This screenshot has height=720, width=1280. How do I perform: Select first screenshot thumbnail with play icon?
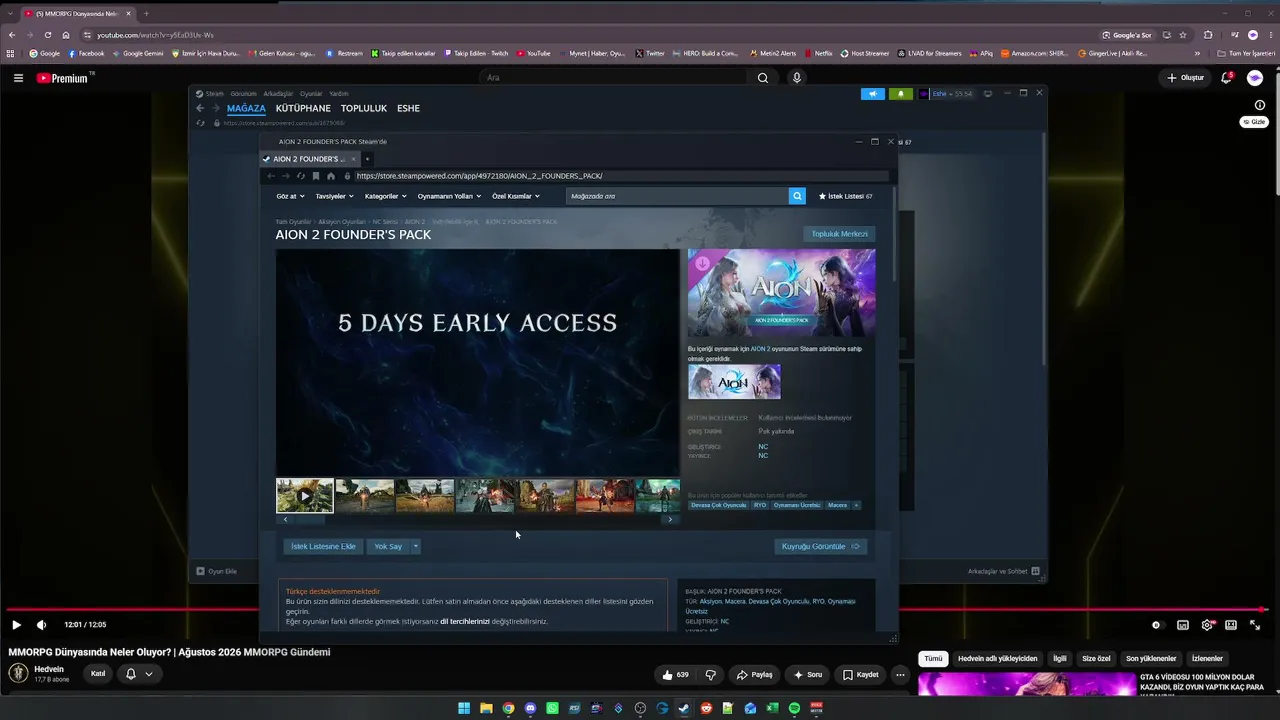tap(305, 495)
